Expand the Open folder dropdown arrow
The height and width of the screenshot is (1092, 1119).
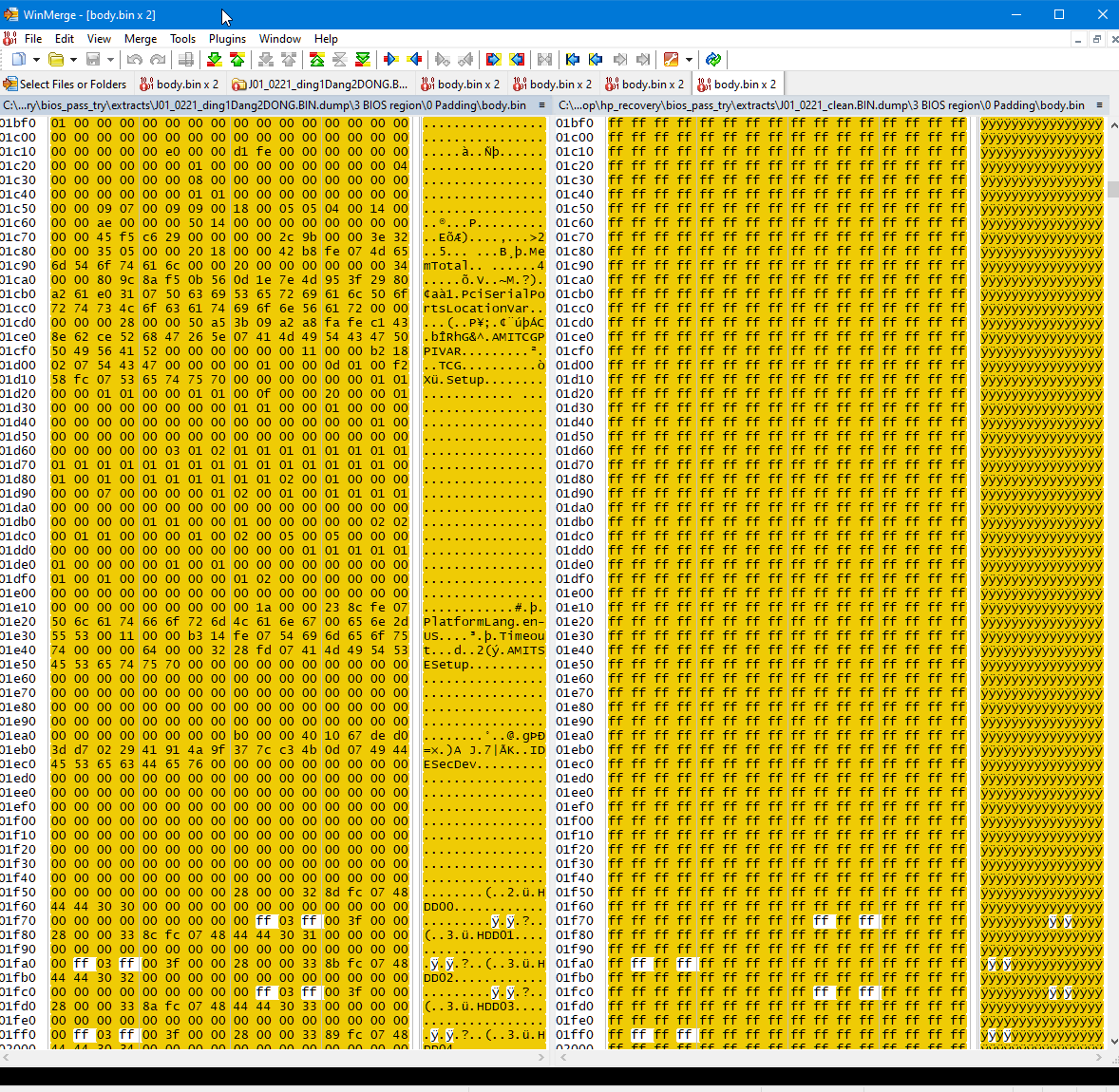[x=73, y=60]
